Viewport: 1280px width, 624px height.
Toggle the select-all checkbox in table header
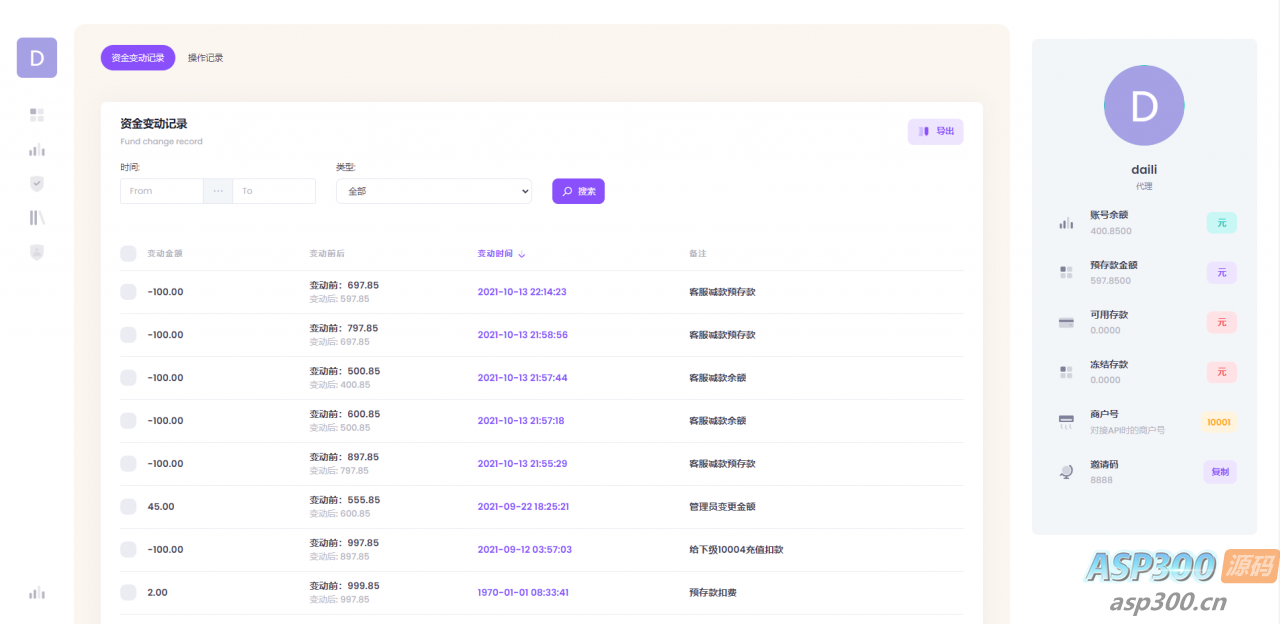click(128, 254)
